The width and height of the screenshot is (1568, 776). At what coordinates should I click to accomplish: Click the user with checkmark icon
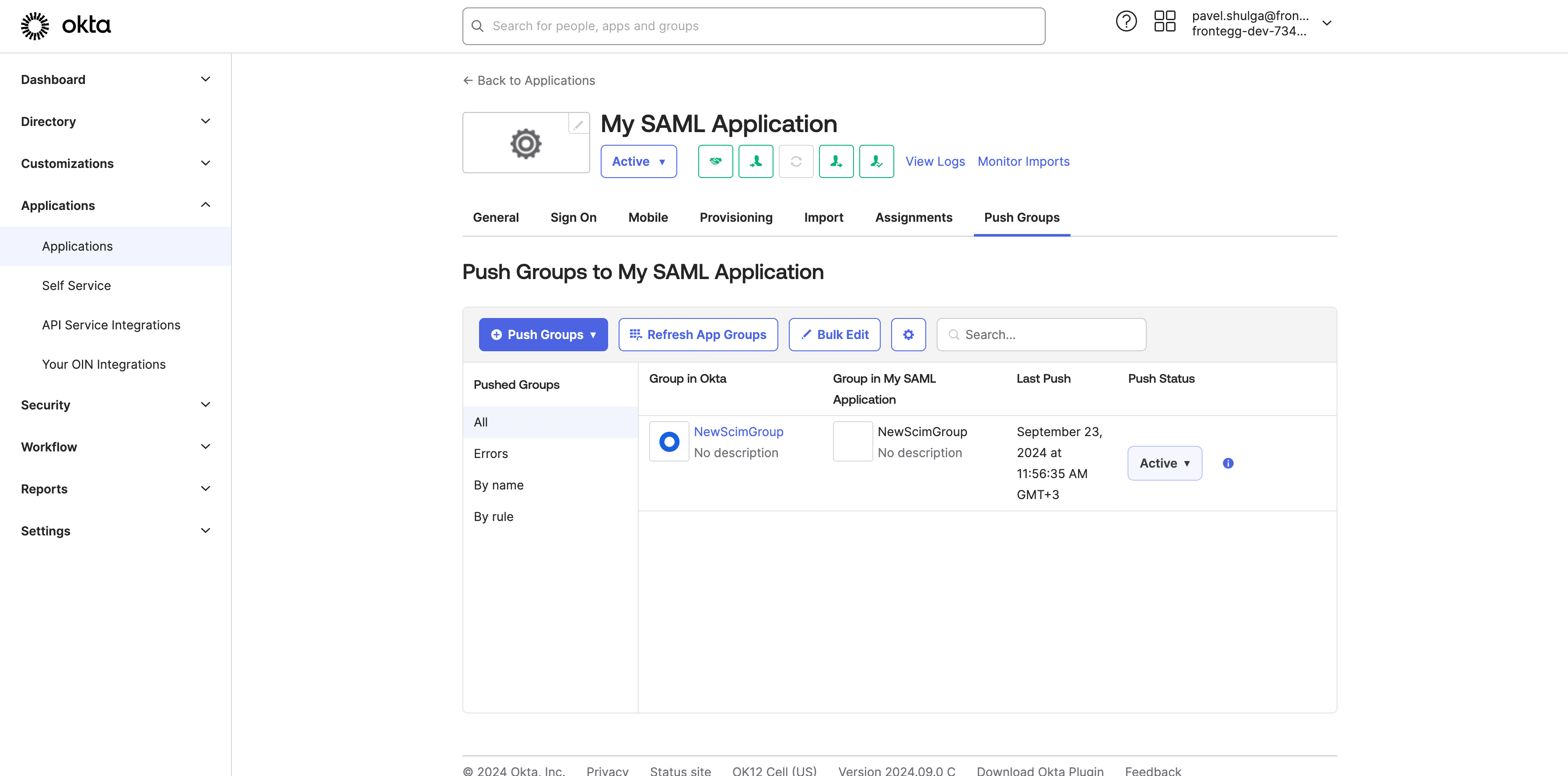(x=876, y=161)
